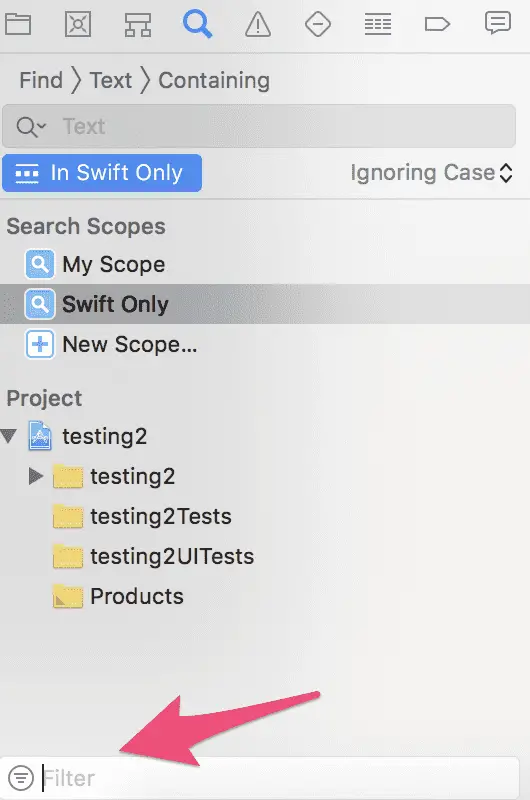This screenshot has height=800, width=530.
Task: Open the Symbol navigator hierarchy icon
Action: pos(138,24)
